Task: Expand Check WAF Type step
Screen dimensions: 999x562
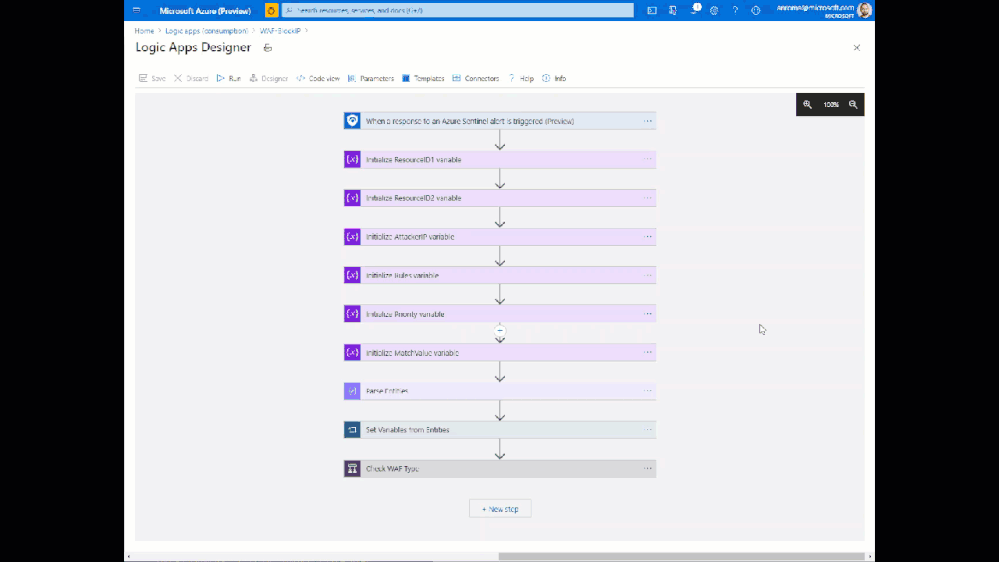Action: click(x=500, y=468)
